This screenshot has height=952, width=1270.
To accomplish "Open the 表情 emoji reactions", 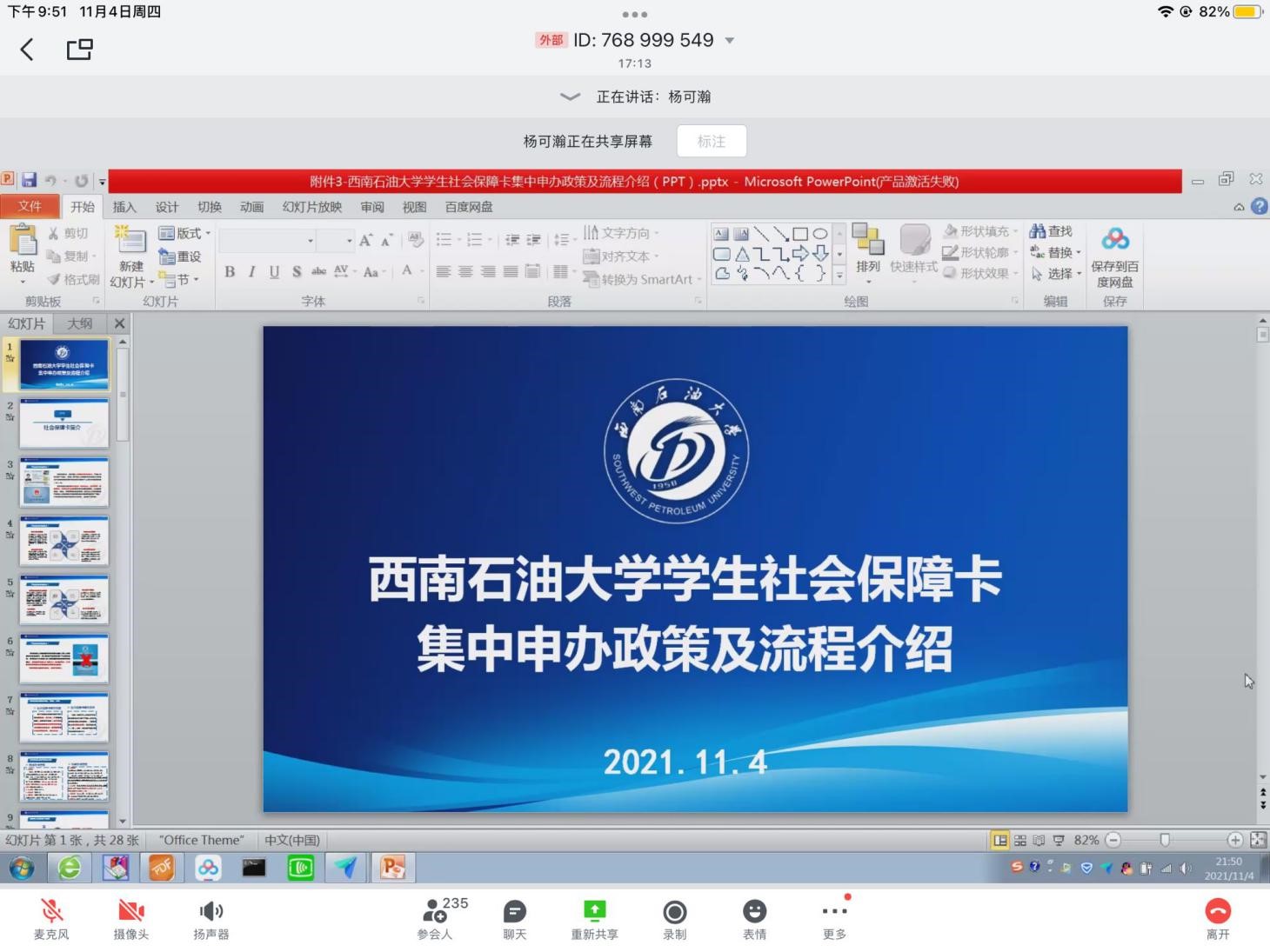I will coord(754,919).
